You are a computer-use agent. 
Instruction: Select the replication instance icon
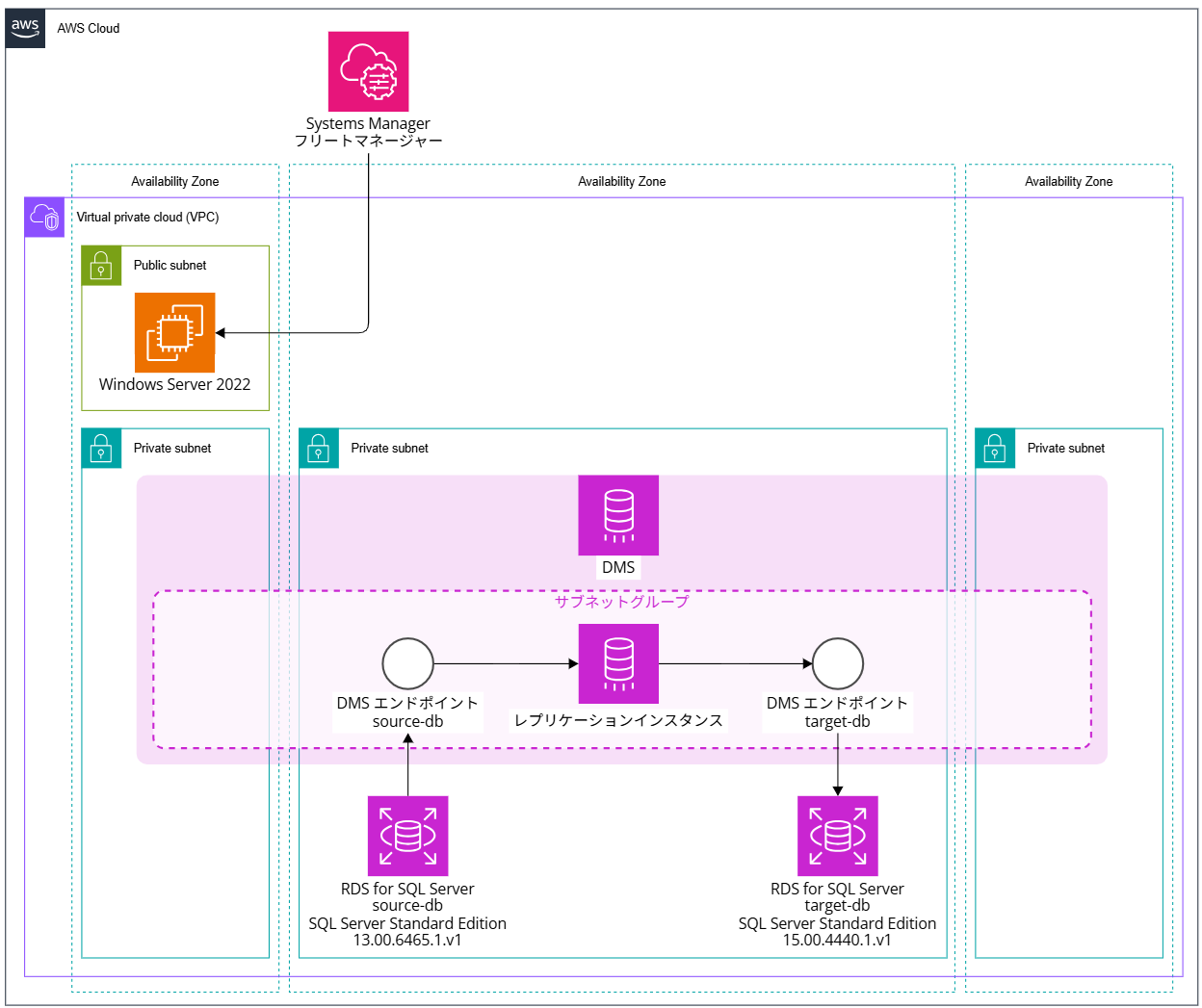[x=618, y=663]
